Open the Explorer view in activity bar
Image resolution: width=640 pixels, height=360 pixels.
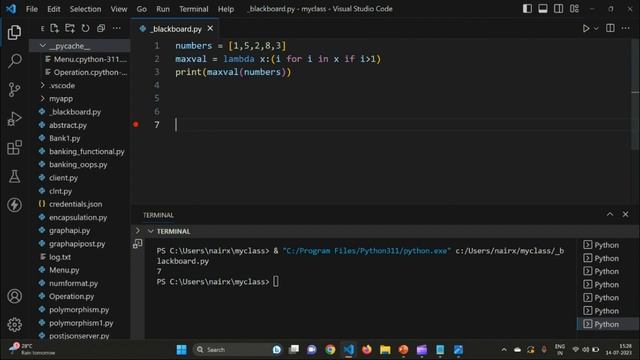[14, 32]
